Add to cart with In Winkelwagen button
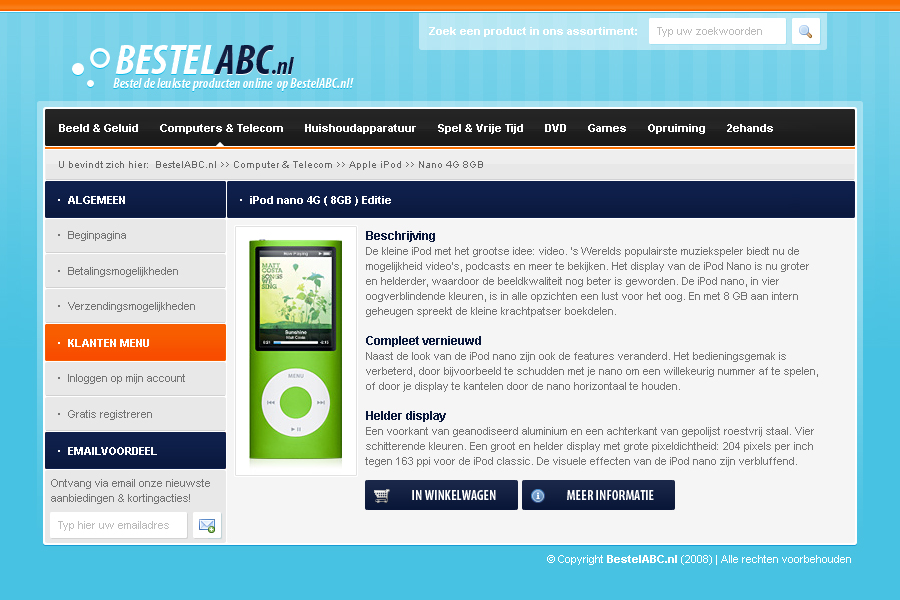This screenshot has width=900, height=600. [441, 495]
